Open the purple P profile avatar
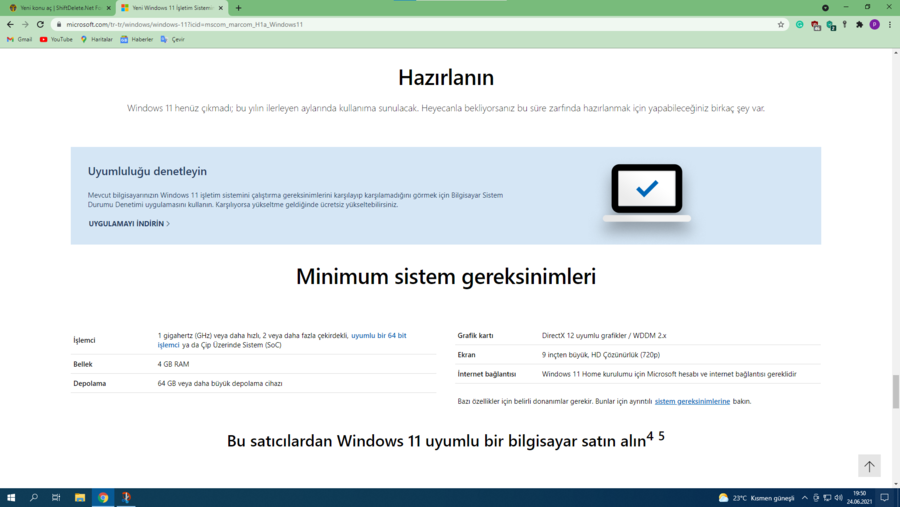Image resolution: width=900 pixels, height=507 pixels. click(x=875, y=25)
